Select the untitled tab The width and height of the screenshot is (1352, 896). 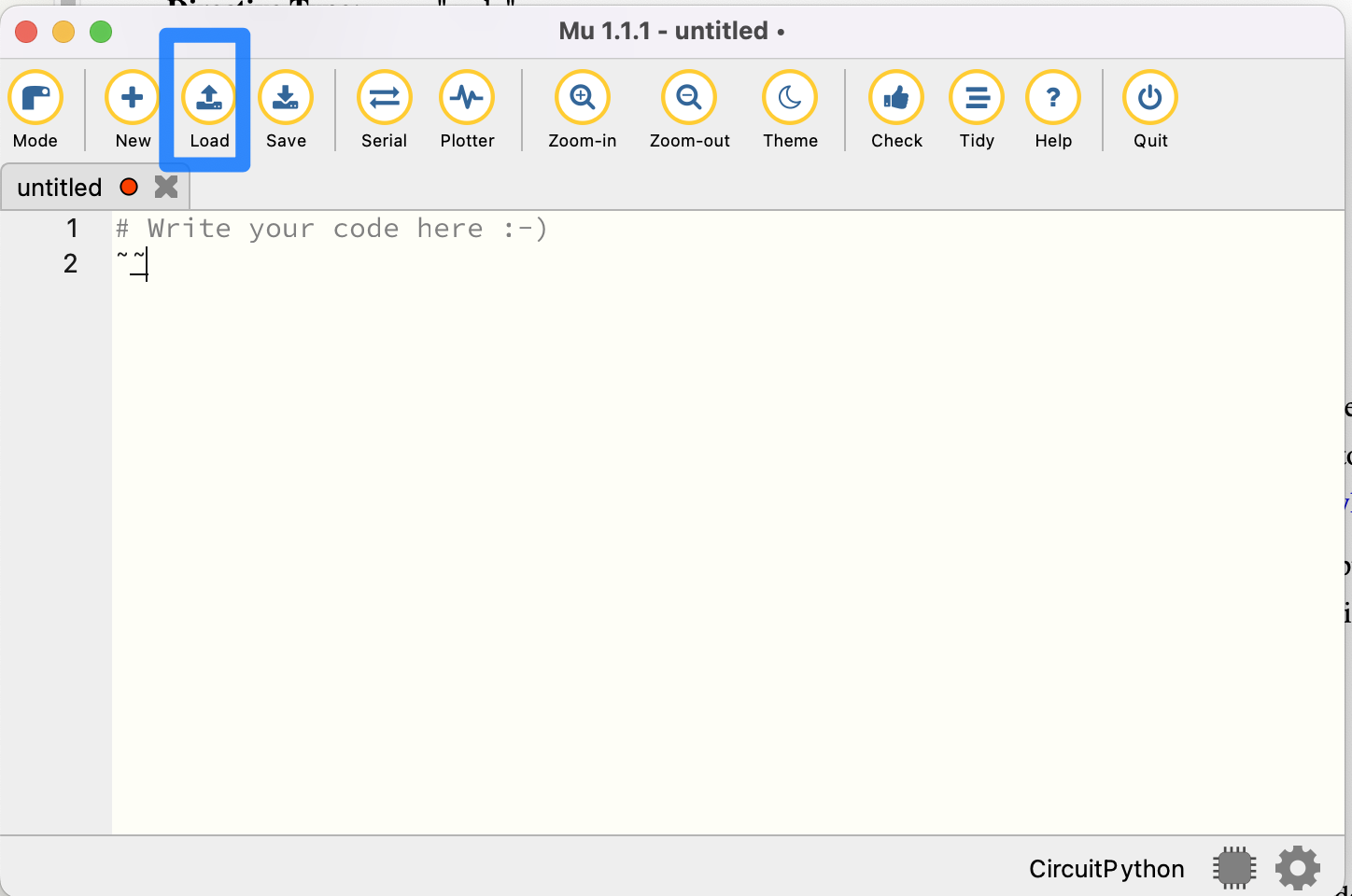(x=60, y=188)
